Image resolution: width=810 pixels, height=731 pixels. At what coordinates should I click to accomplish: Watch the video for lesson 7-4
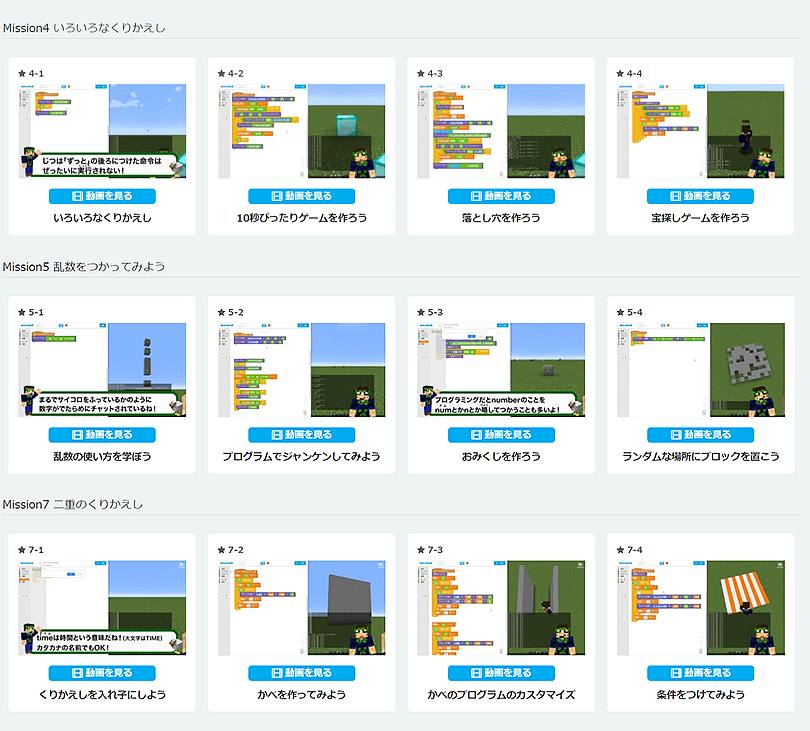700,673
